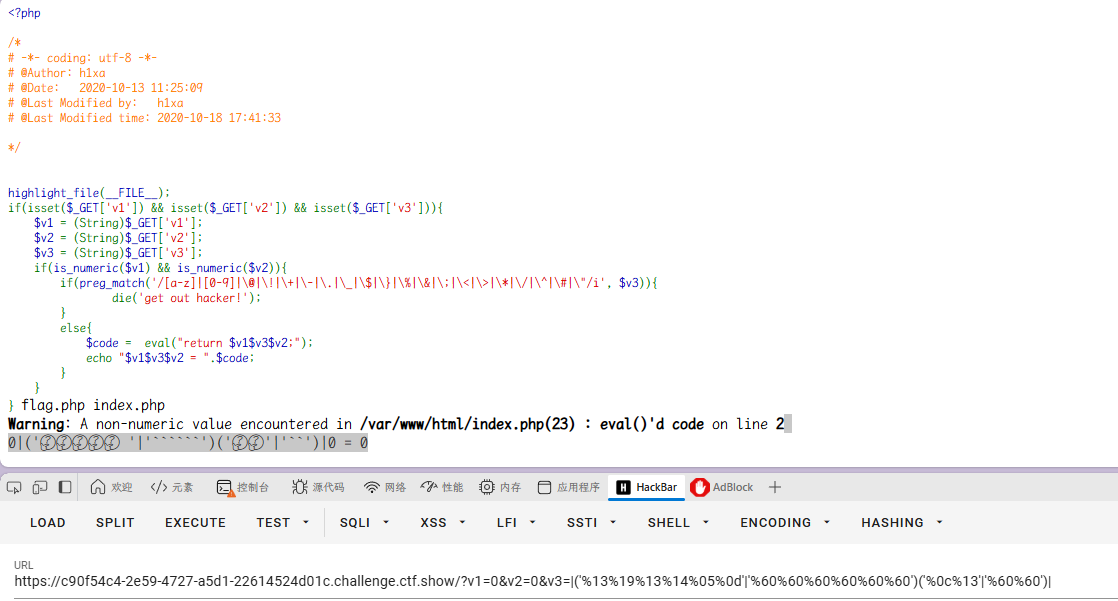Click the non-numeric value Warning message
The height and width of the screenshot is (601, 1118).
coord(396,424)
